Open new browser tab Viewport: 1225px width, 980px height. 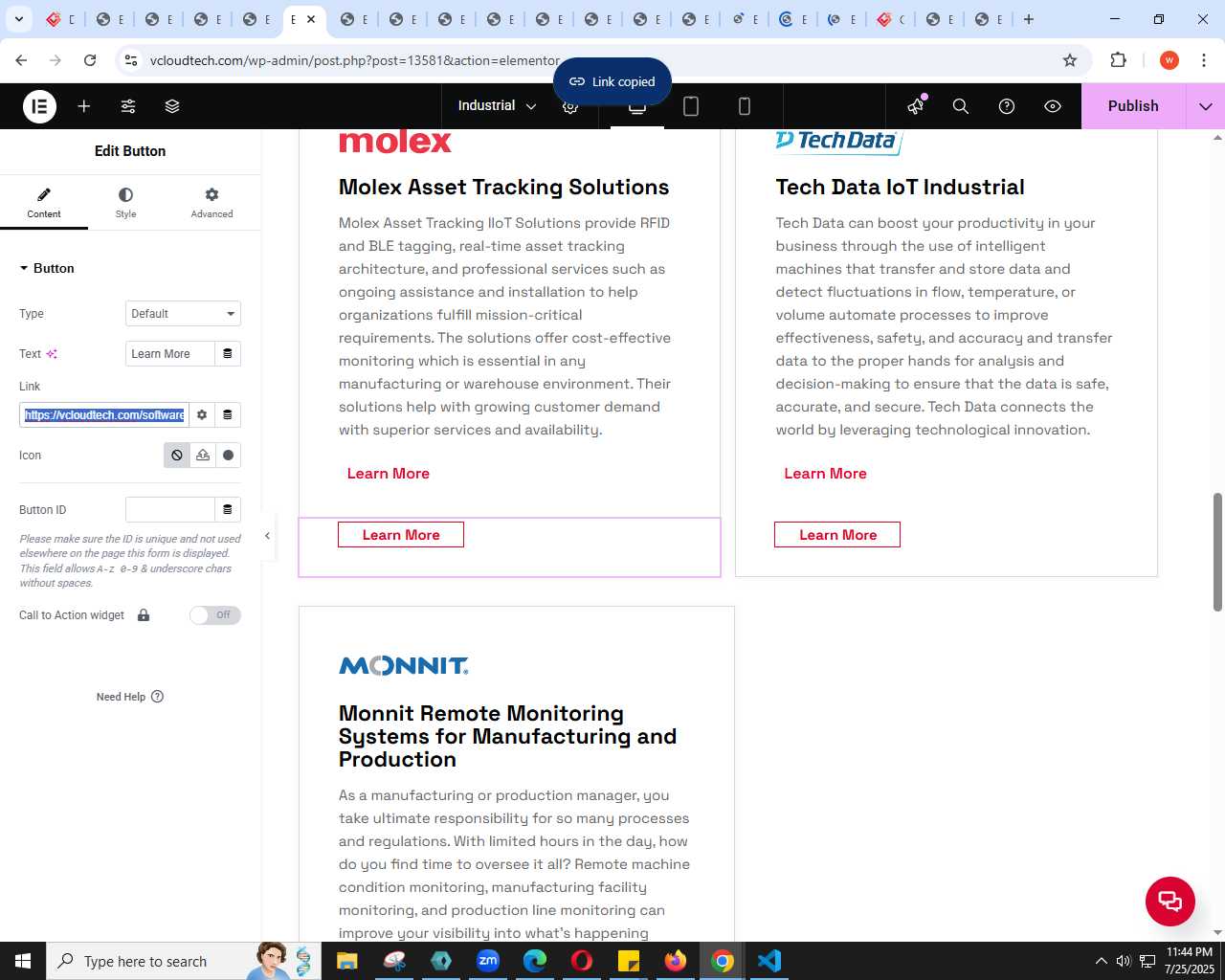(x=1029, y=19)
